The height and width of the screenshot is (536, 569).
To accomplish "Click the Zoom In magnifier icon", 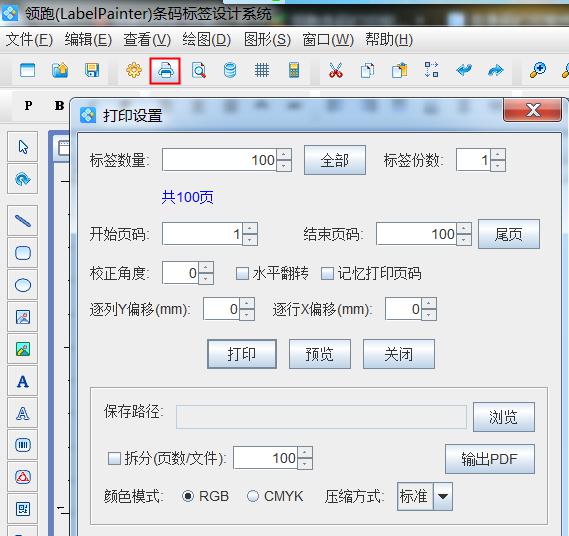I will point(538,70).
